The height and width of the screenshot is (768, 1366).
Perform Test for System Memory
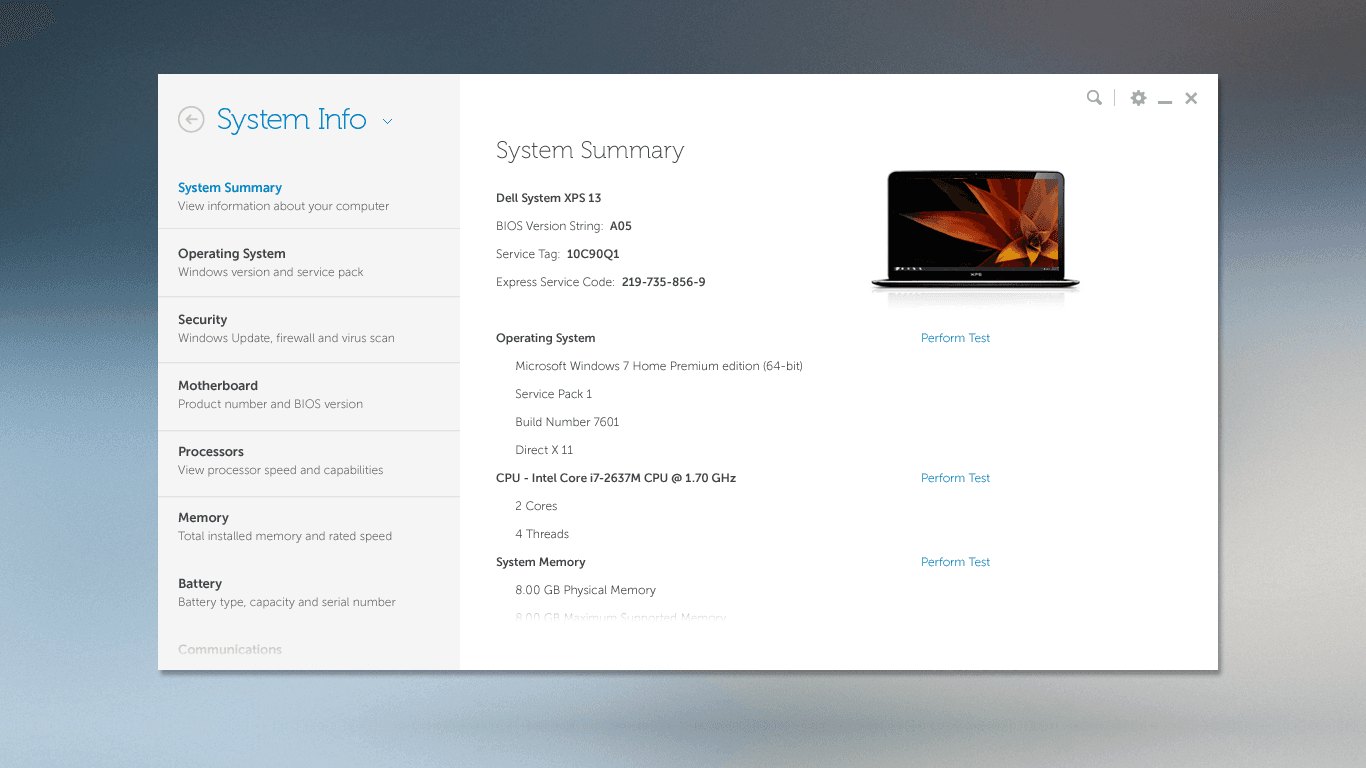[955, 562]
